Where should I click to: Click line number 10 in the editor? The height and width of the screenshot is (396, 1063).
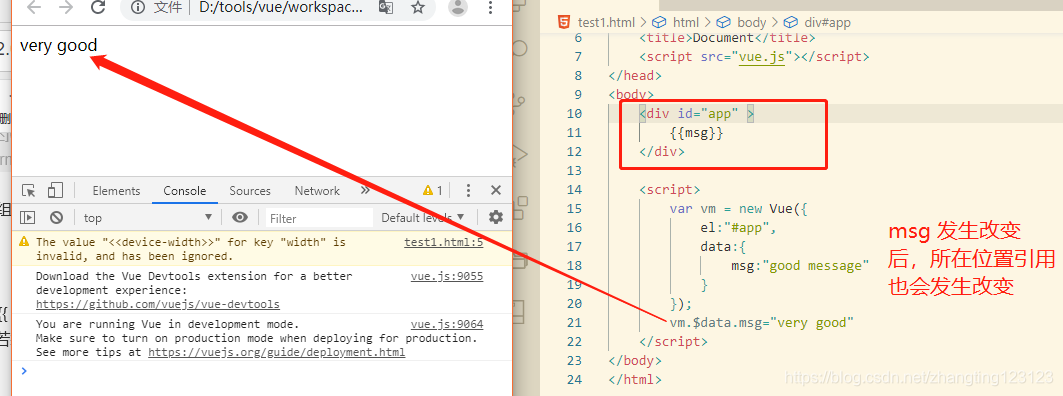click(x=574, y=113)
